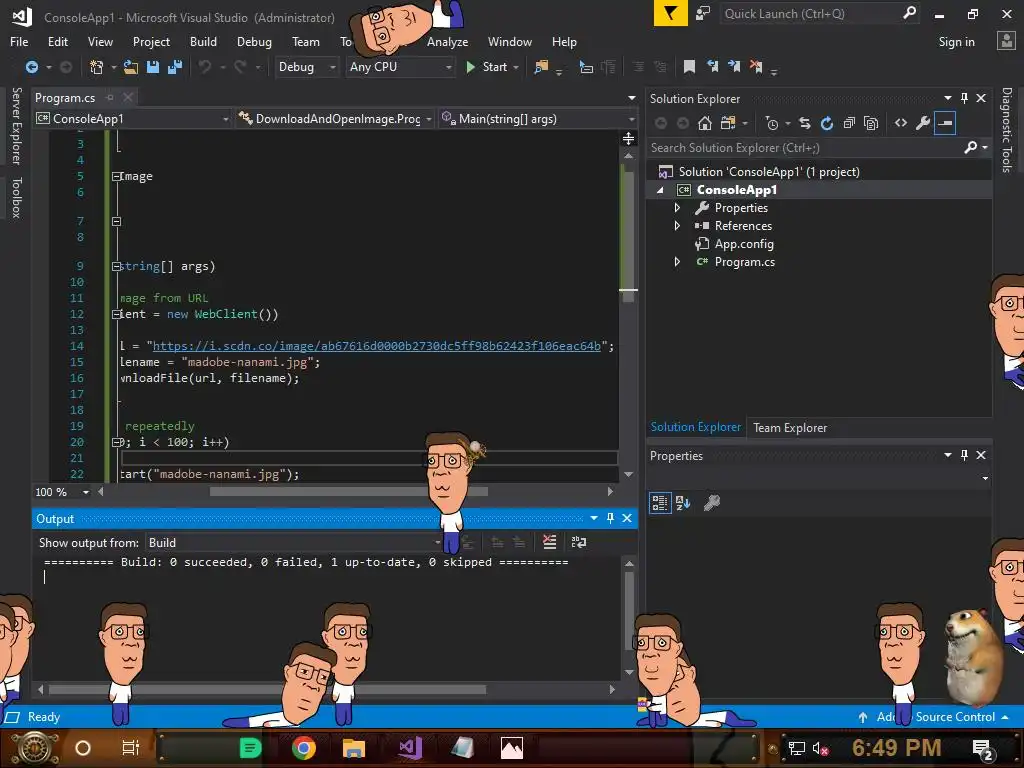Image resolution: width=1024 pixels, height=768 pixels.
Task: Pin the Output panel with auto-hide pin
Action: 611,518
